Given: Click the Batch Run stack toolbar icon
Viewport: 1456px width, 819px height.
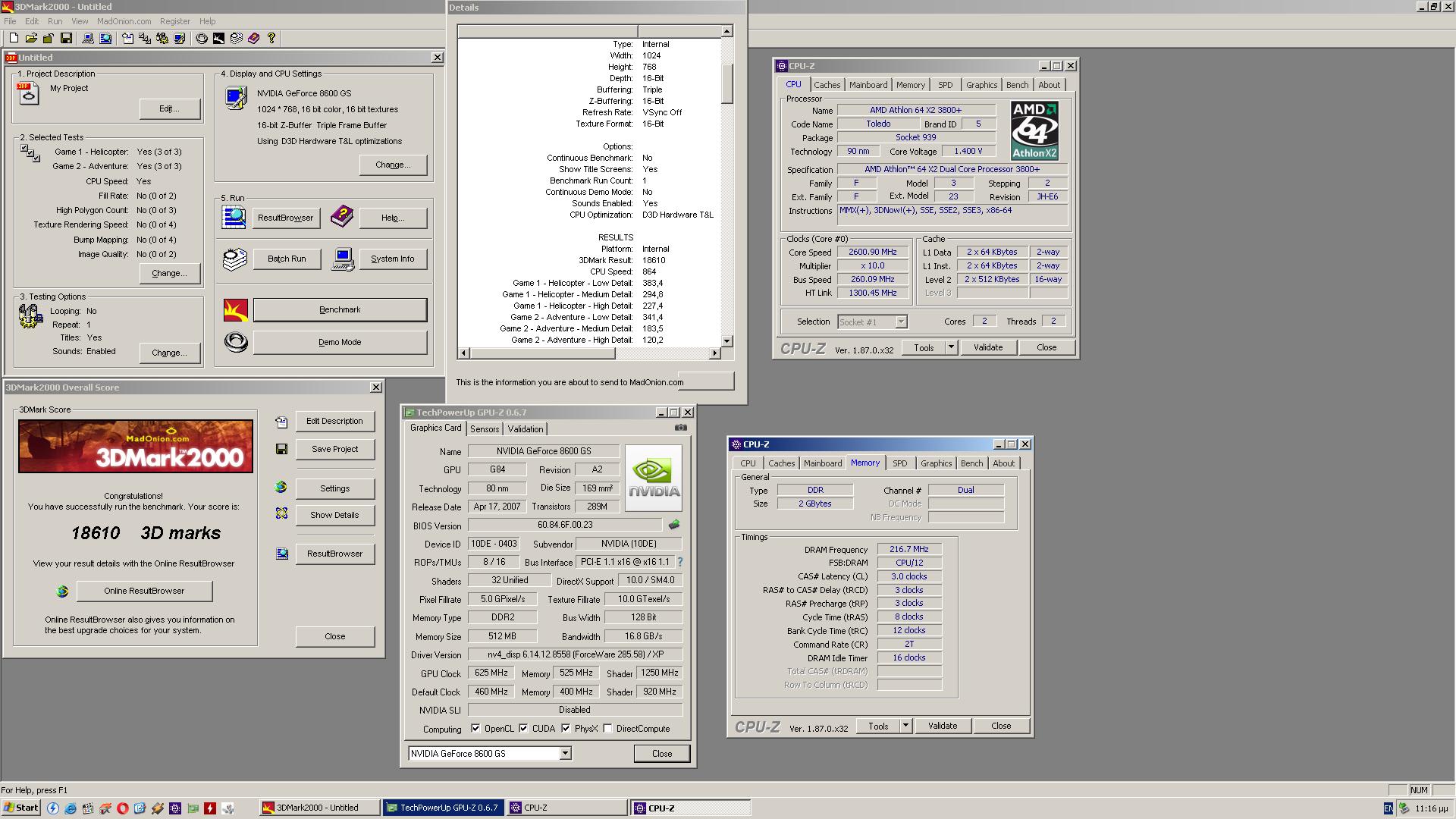Looking at the screenshot, I should [x=237, y=38].
